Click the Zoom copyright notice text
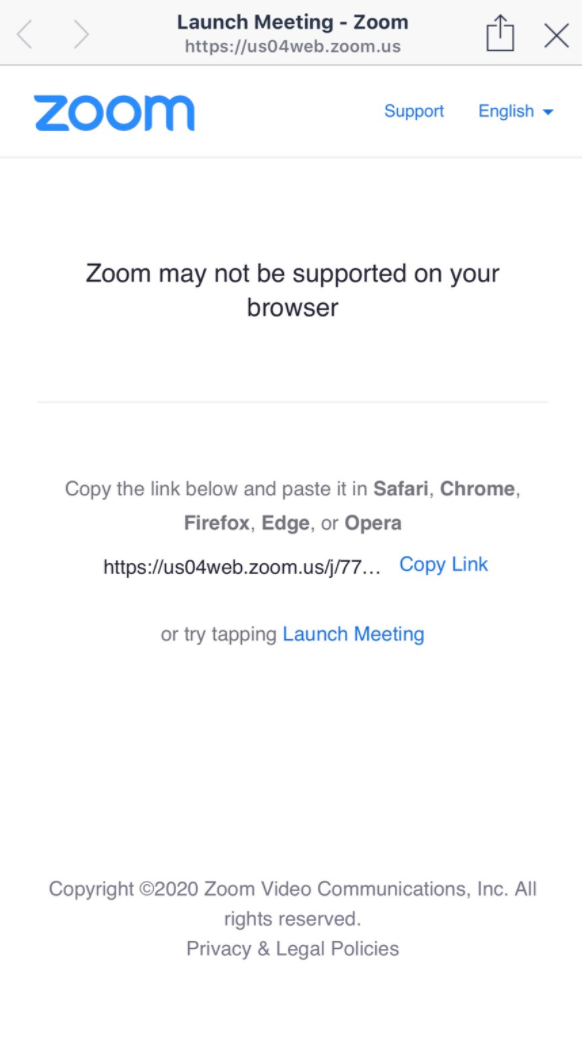 click(x=293, y=904)
